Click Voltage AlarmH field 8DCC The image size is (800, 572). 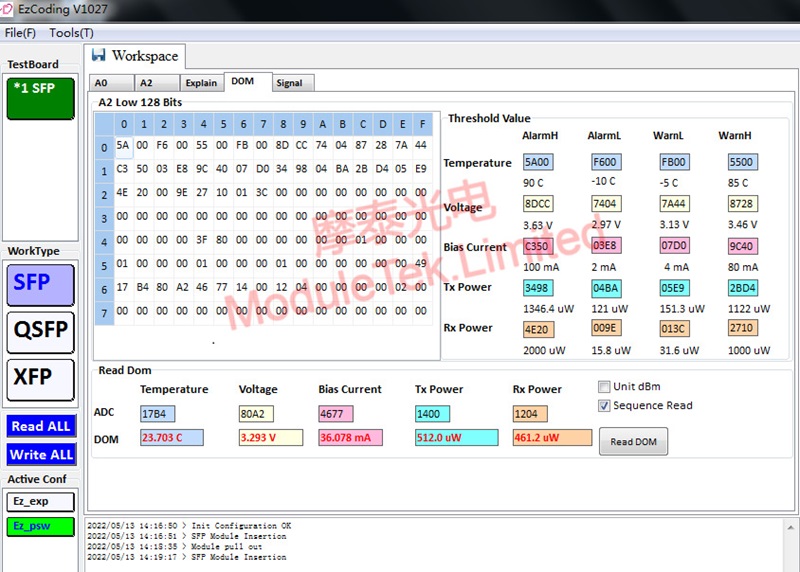(538, 204)
